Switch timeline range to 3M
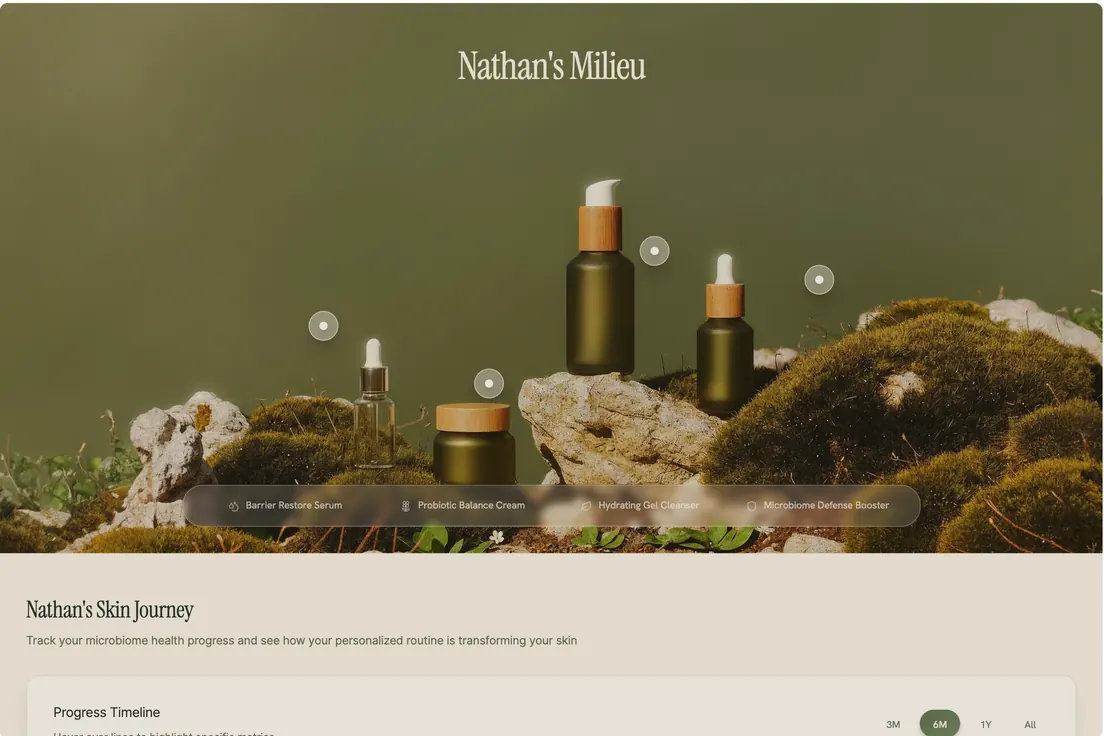 pyautogui.click(x=893, y=724)
